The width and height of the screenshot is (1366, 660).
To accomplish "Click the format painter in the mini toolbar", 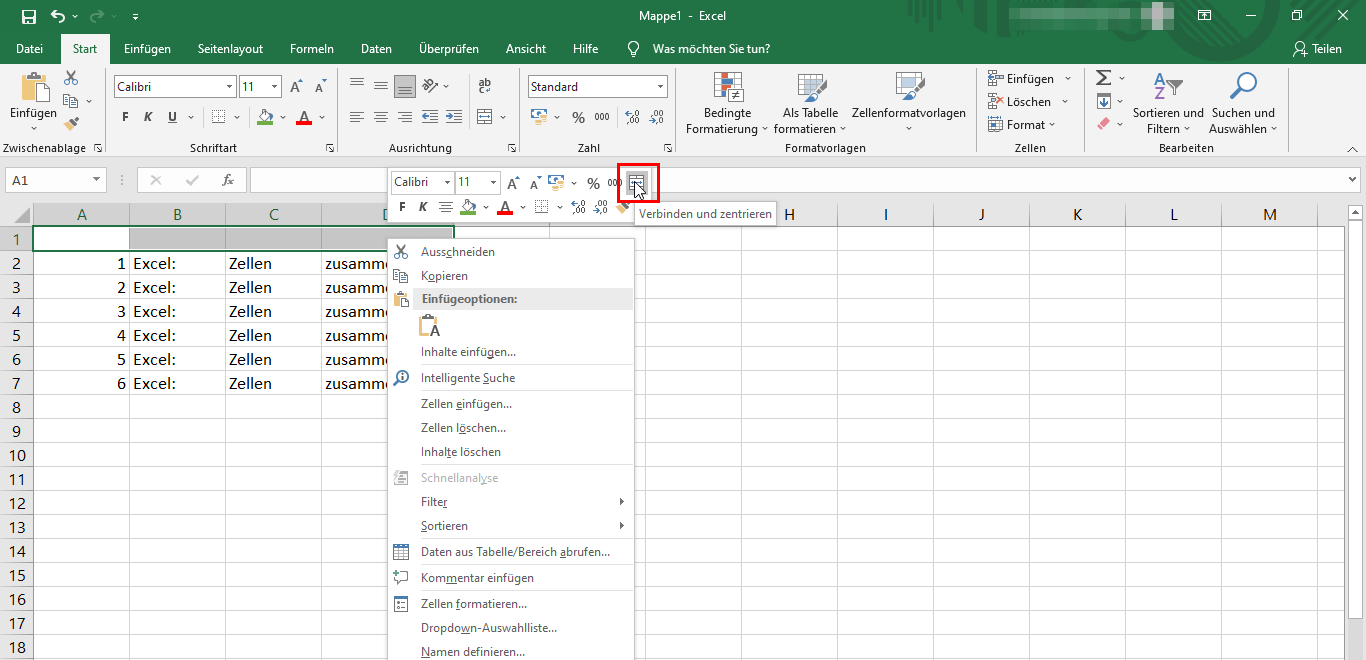I will (x=622, y=208).
